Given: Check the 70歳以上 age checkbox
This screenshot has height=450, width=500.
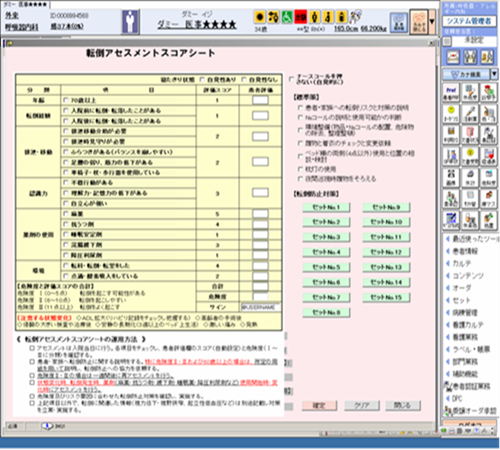Looking at the screenshot, I should point(66,100).
